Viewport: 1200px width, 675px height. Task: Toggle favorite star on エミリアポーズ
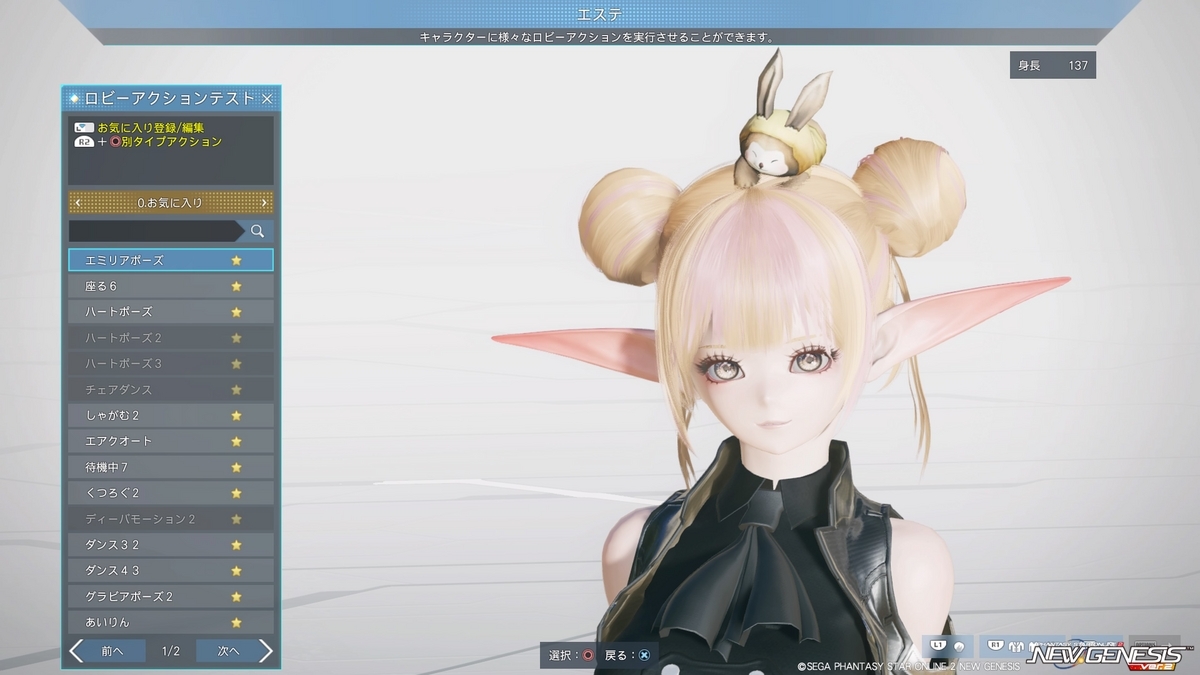pyautogui.click(x=237, y=260)
